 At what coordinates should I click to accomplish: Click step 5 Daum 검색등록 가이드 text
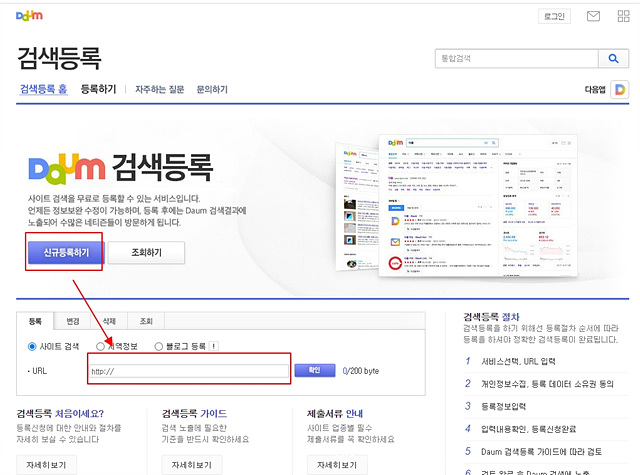click(541, 452)
